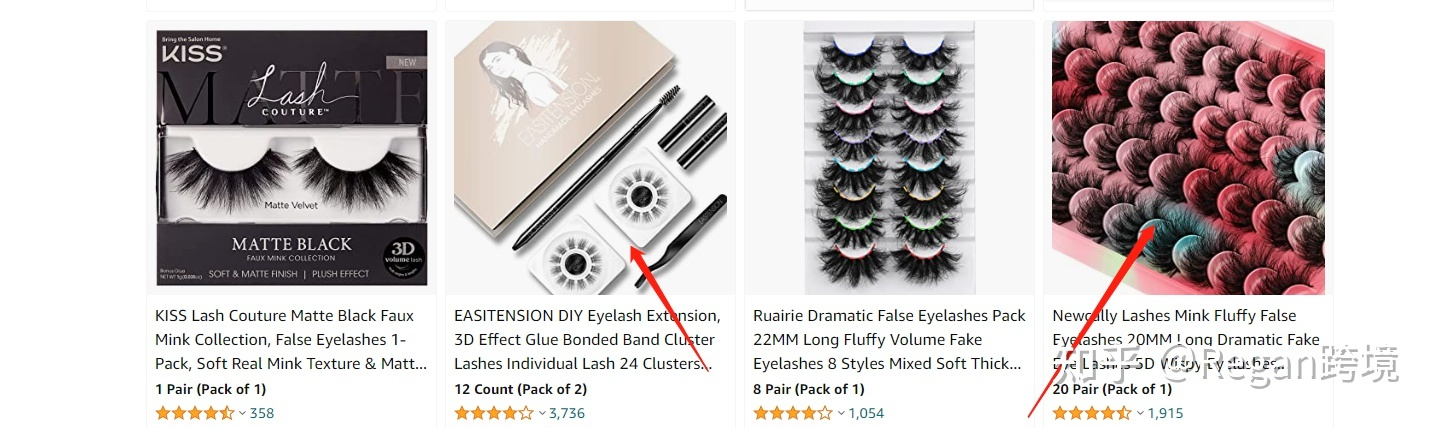Screen dimensions: 1436x428
Task: Open the Ruairie eyelashes pack image
Action: 889,159
